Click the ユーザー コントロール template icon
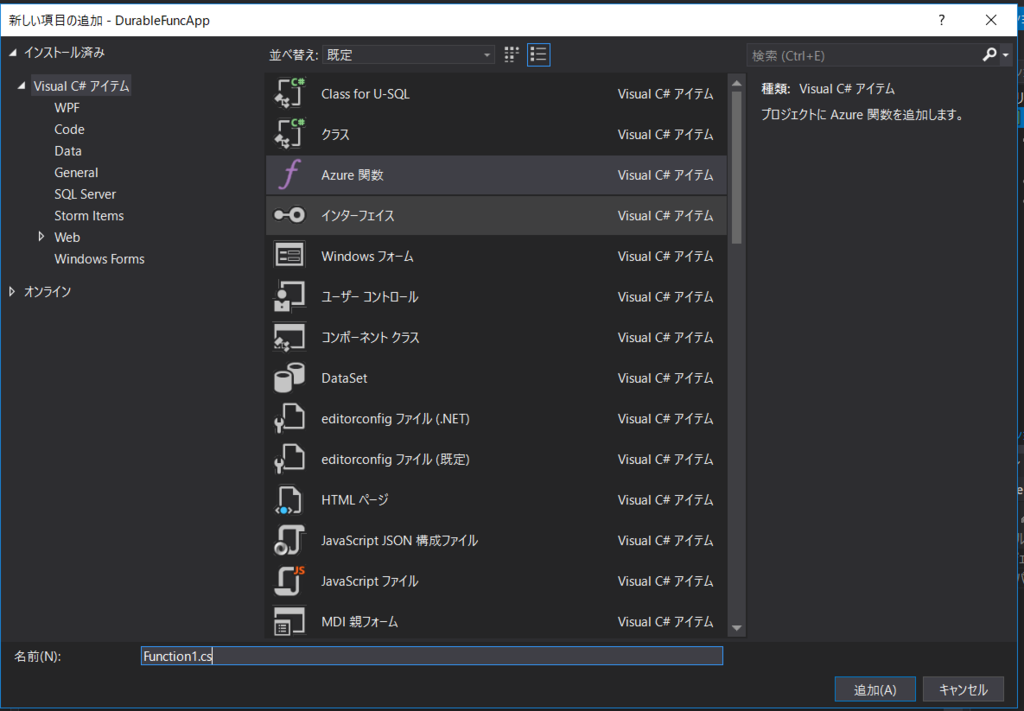 (289, 296)
